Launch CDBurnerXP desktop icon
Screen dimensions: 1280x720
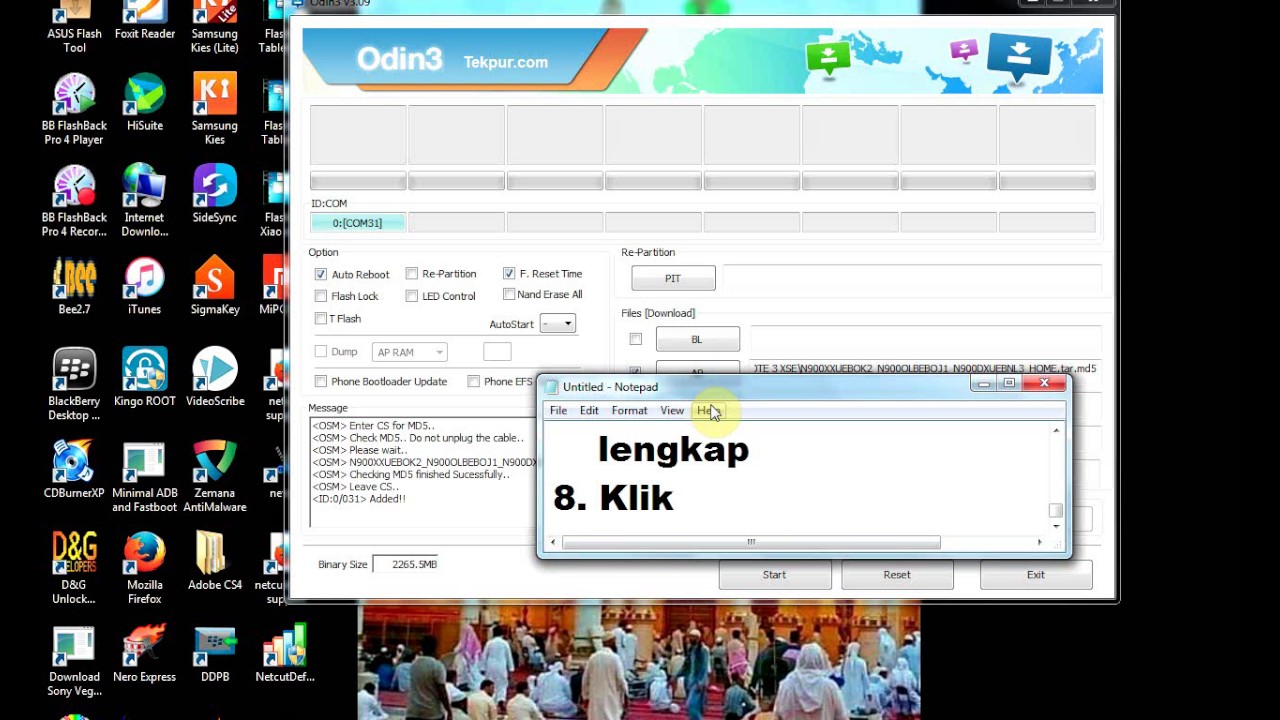pos(74,470)
